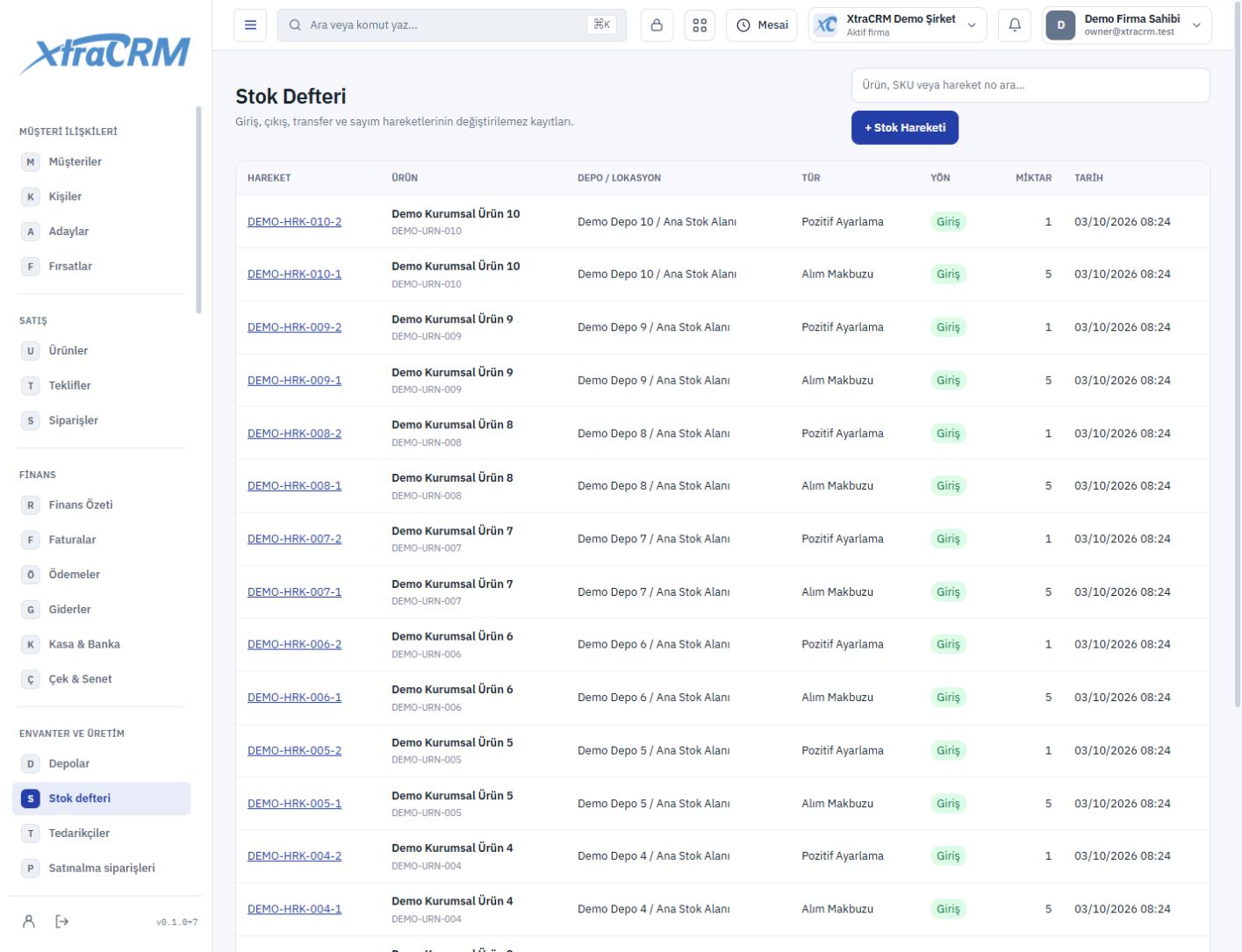Click the K icon beside Kişiler
This screenshot has height=952, width=1242.
coord(31,197)
